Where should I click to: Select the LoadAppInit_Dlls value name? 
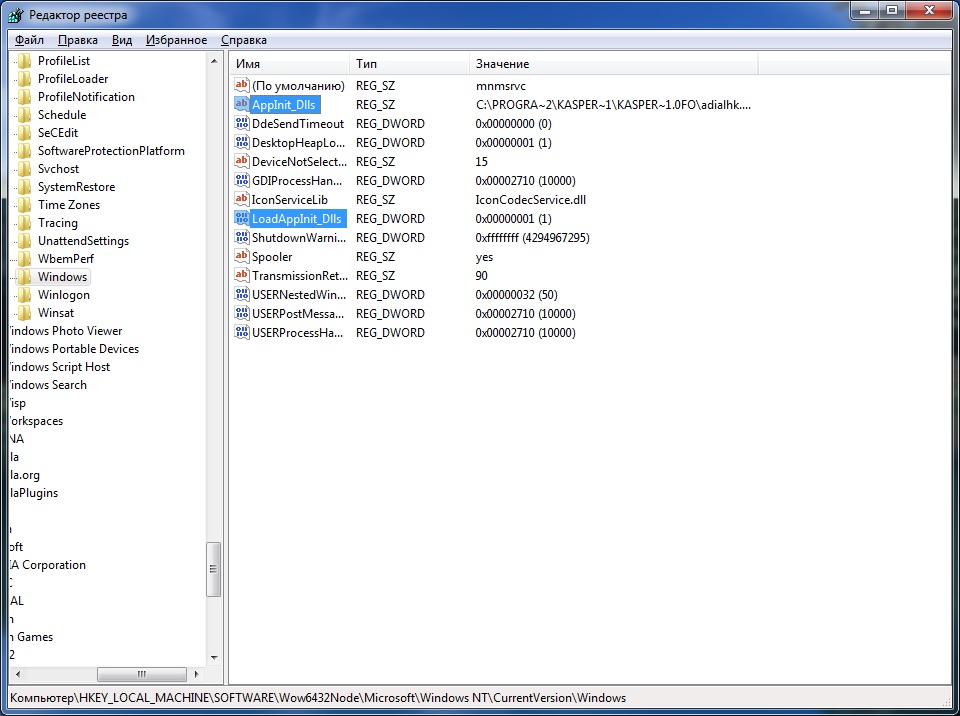(298, 219)
